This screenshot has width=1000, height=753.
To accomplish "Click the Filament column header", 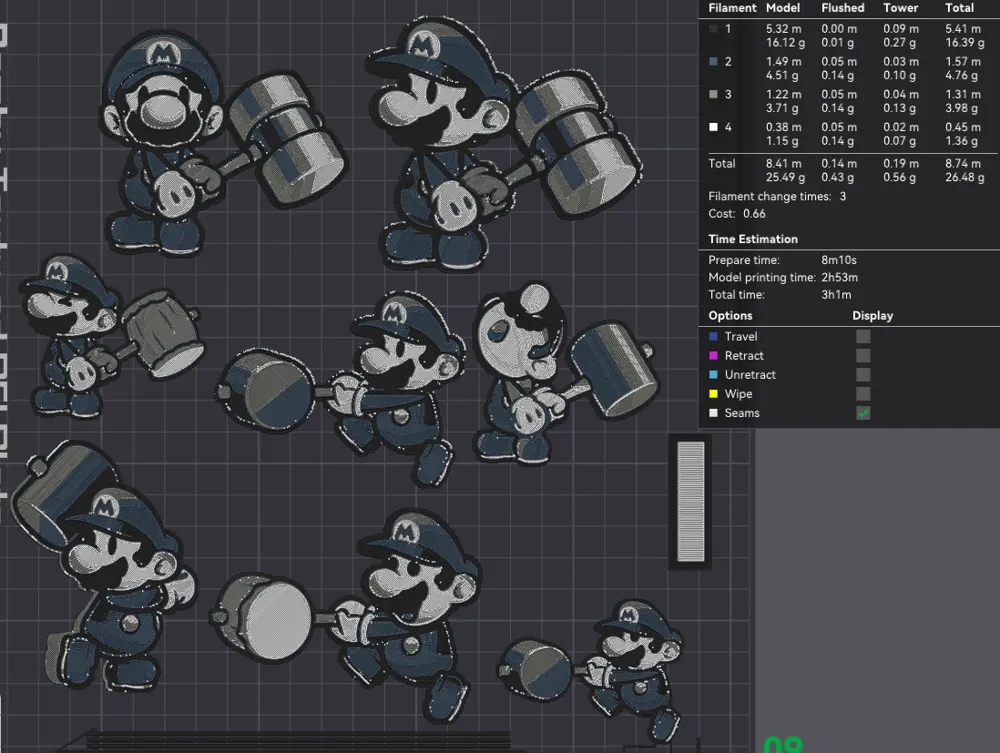I will (732, 8).
